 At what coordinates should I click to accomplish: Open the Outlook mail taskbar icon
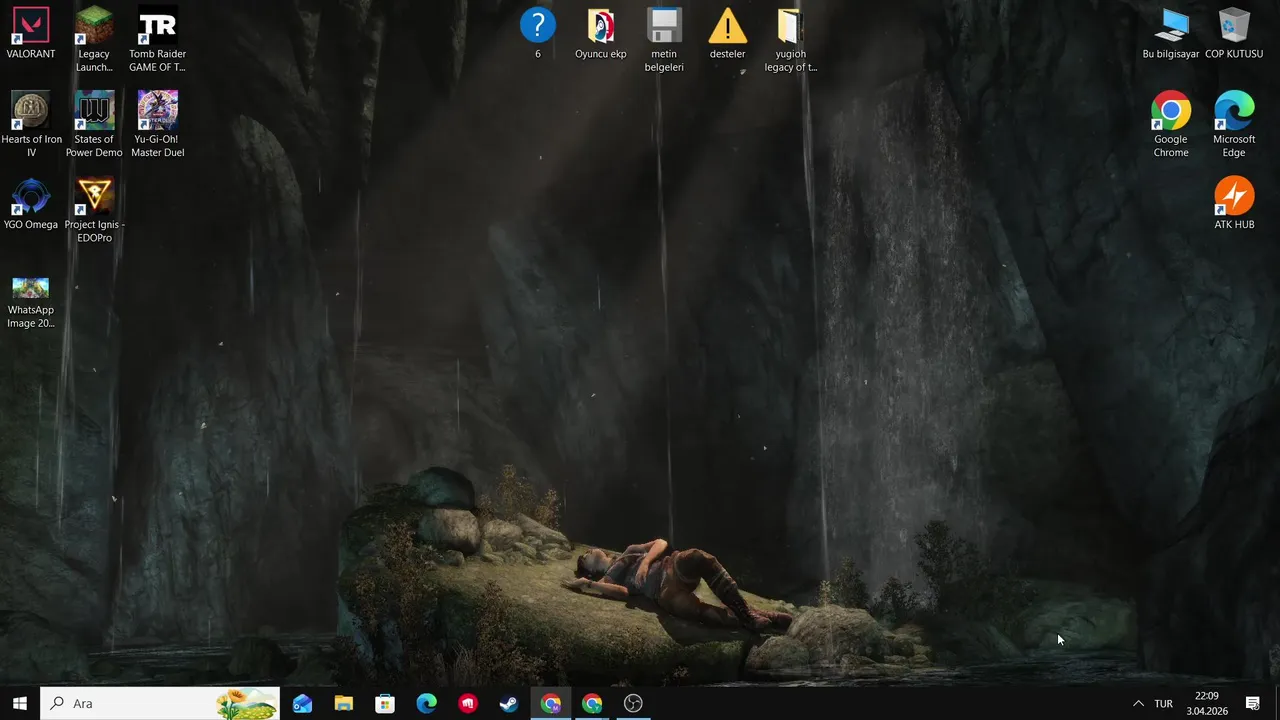[302, 703]
